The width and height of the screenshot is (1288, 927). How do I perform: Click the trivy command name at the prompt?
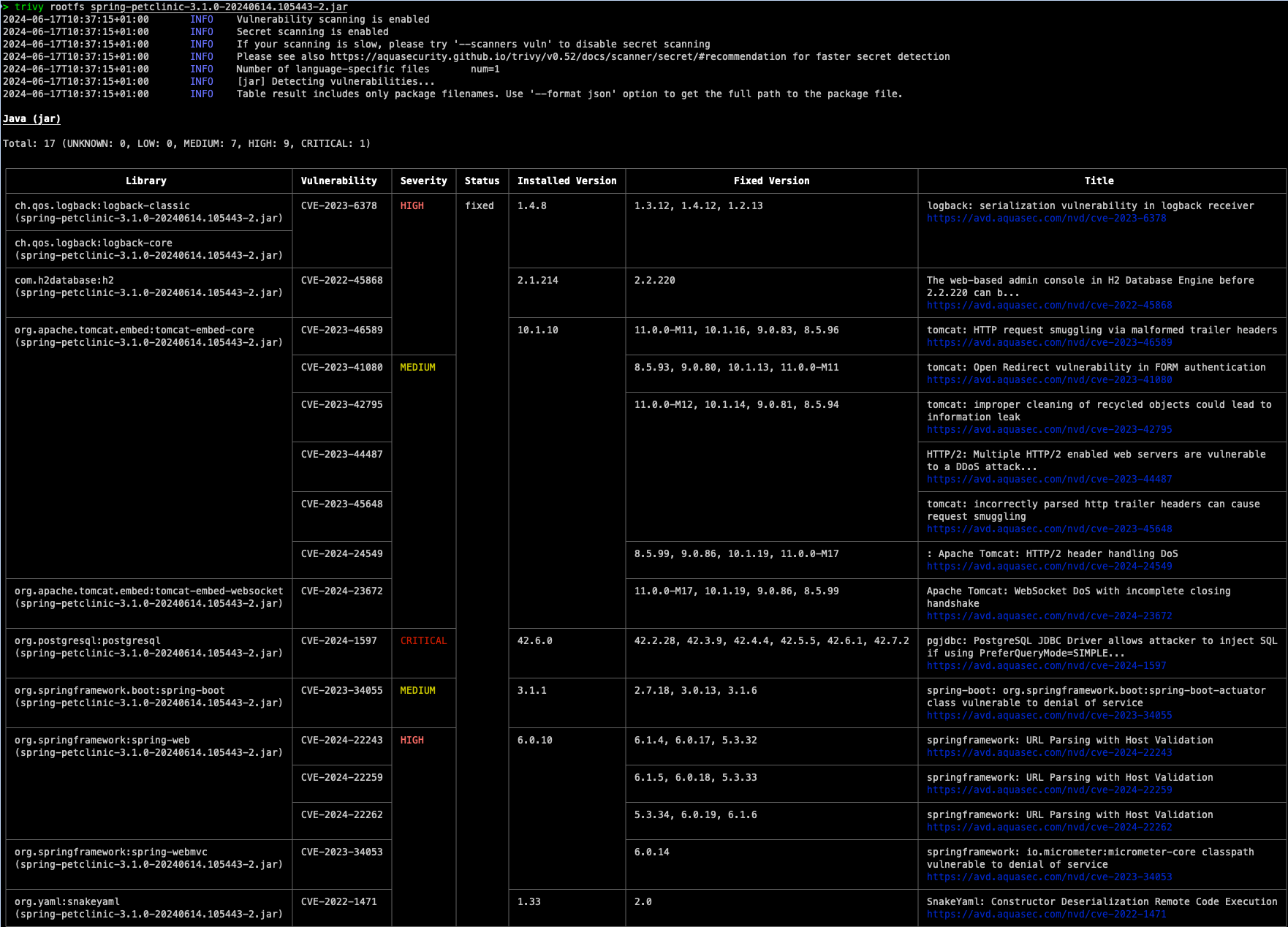coord(29,7)
